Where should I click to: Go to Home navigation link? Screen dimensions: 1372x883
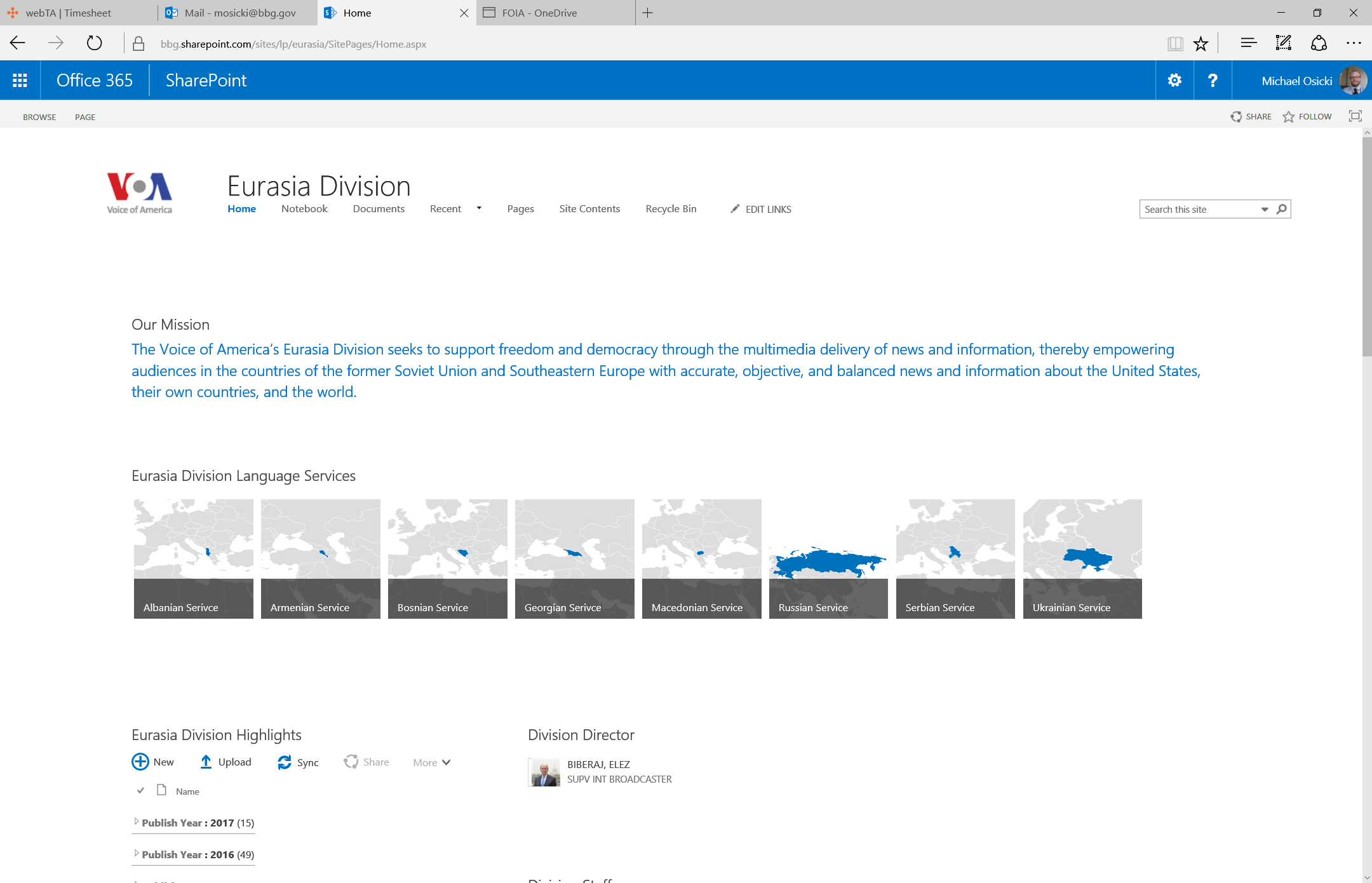[x=242, y=208]
